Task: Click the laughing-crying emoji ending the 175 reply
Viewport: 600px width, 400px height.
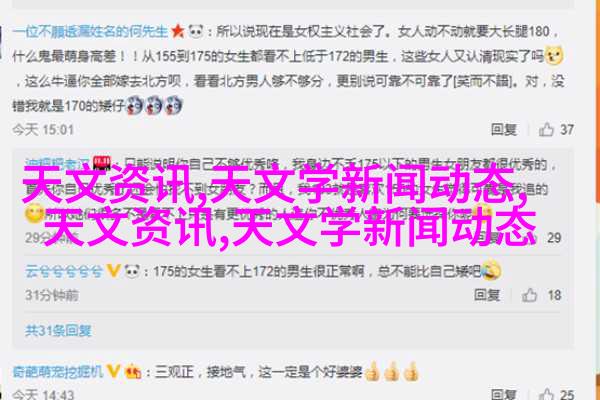Action: pos(491,269)
